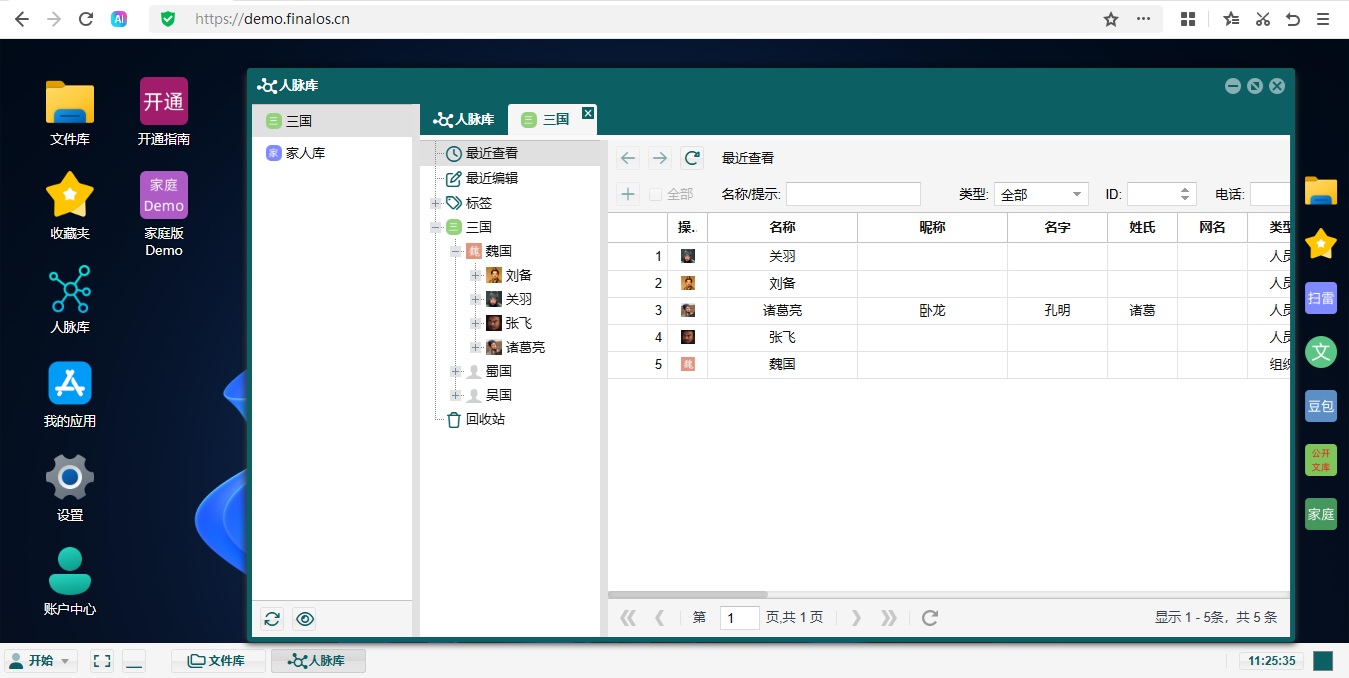Click the 孔明 name cell

click(1057, 311)
